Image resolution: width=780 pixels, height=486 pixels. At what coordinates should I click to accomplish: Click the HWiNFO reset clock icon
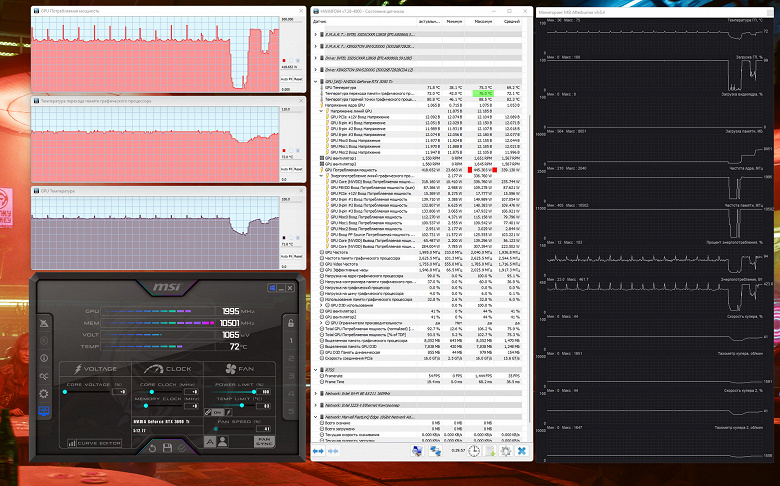474,451
